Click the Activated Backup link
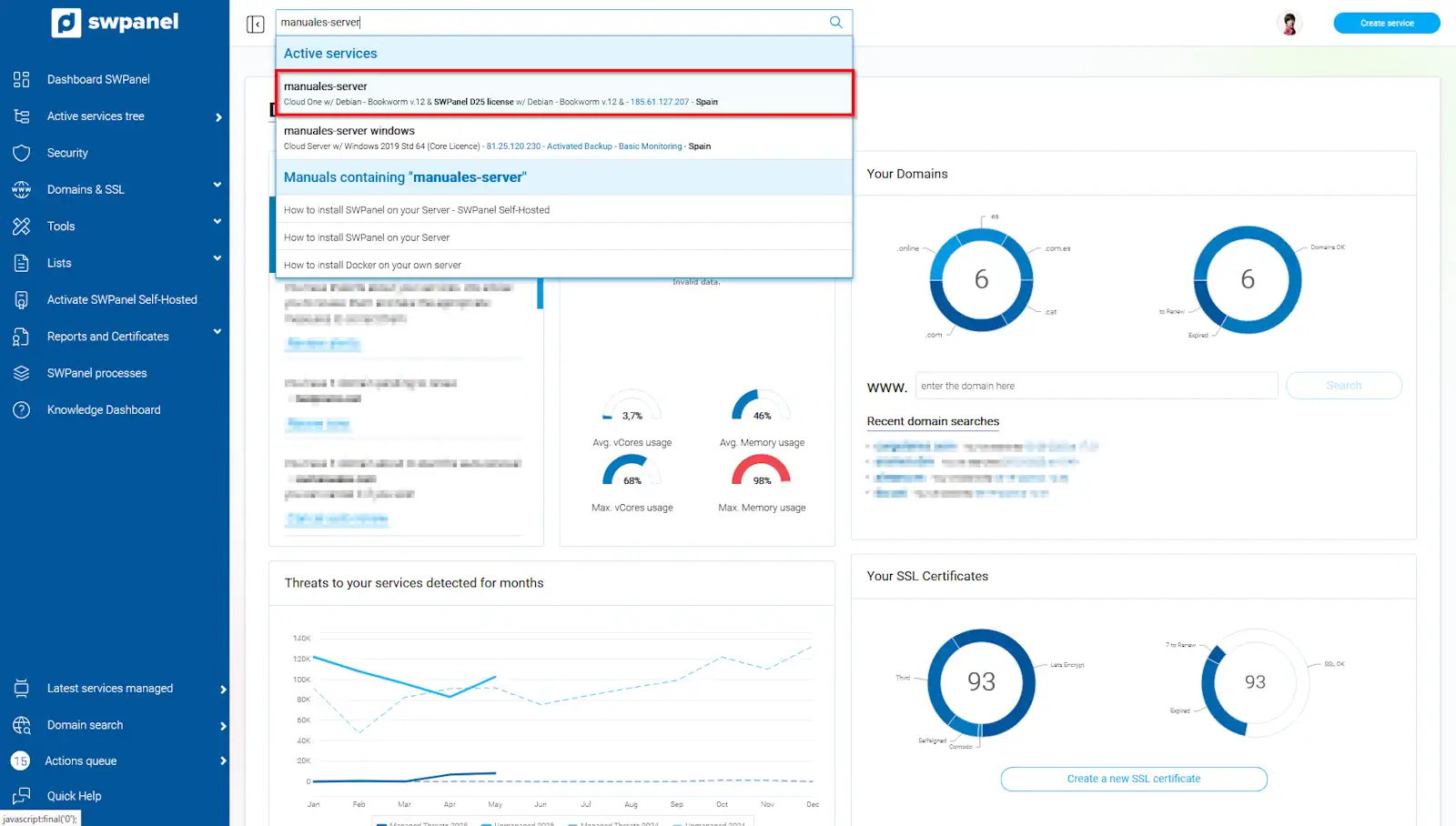 tap(580, 146)
